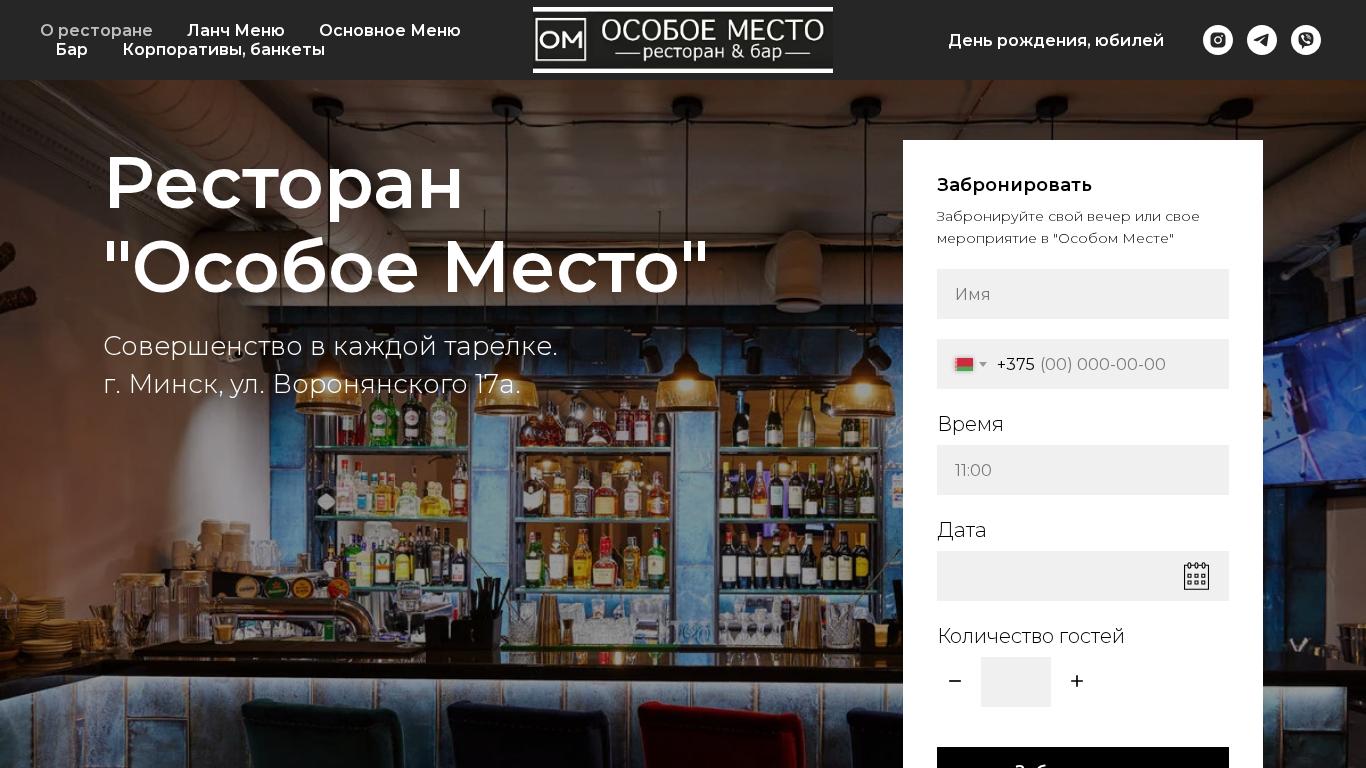Expand the country code dropdown arrow
The image size is (1366, 768).
[x=983, y=365]
